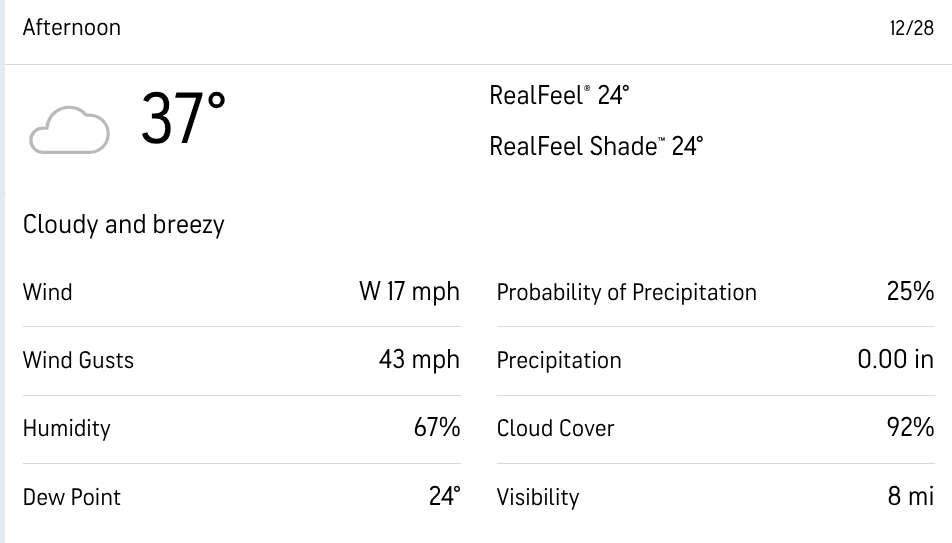Click the Dew Point label
This screenshot has height=543, width=952.
click(x=72, y=497)
